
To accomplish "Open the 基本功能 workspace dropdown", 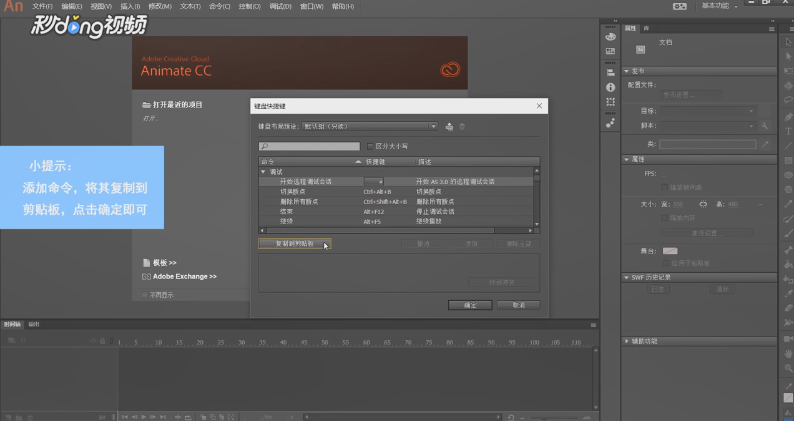I will (x=719, y=6).
